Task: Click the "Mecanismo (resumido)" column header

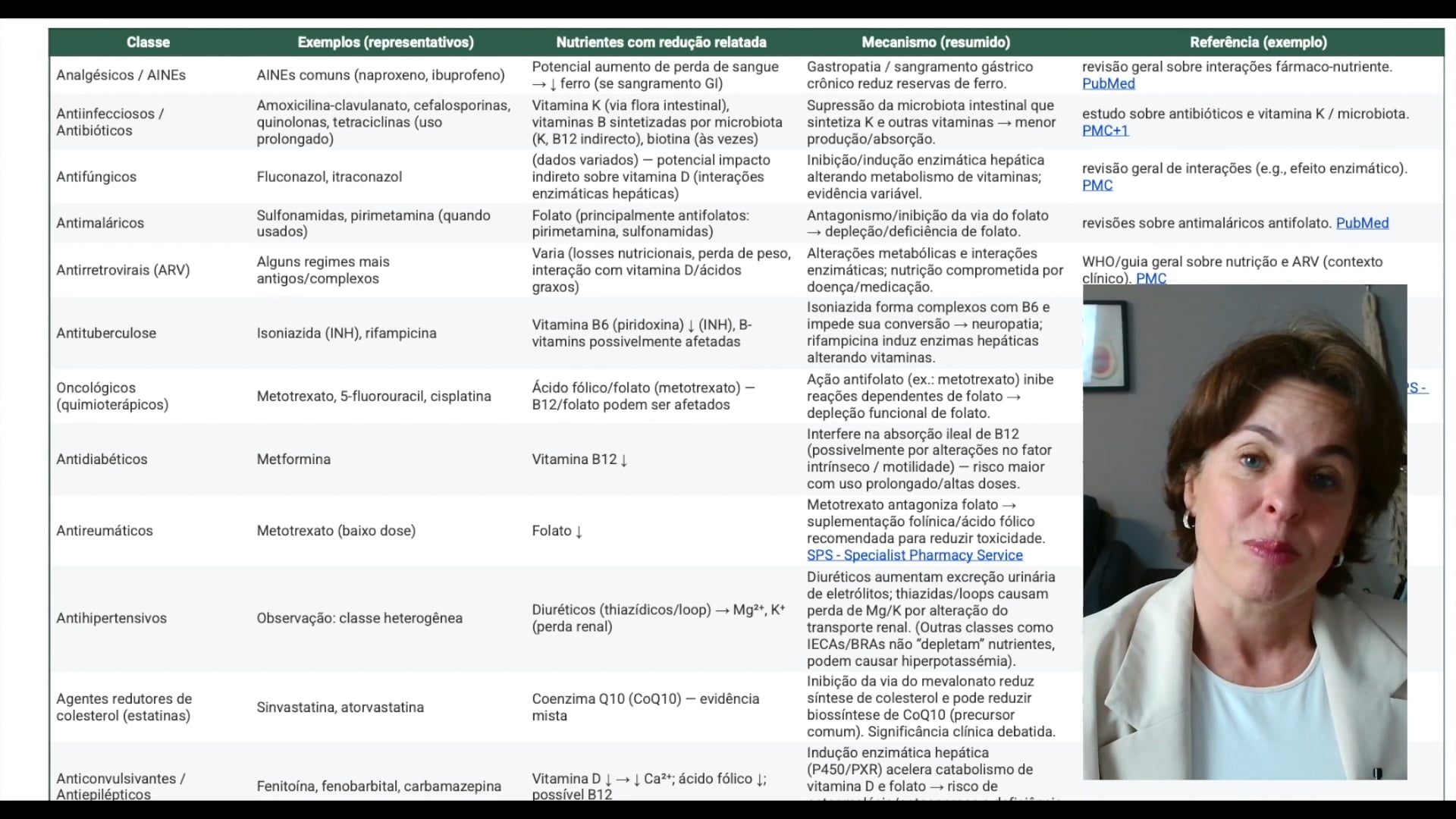Action: click(x=936, y=42)
